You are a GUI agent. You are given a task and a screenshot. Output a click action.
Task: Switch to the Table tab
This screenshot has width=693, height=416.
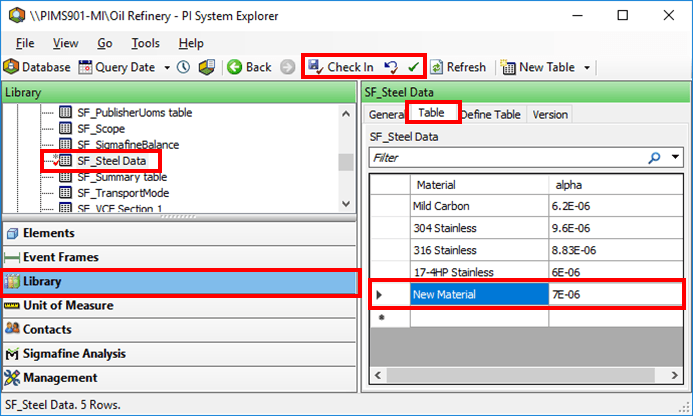point(431,113)
